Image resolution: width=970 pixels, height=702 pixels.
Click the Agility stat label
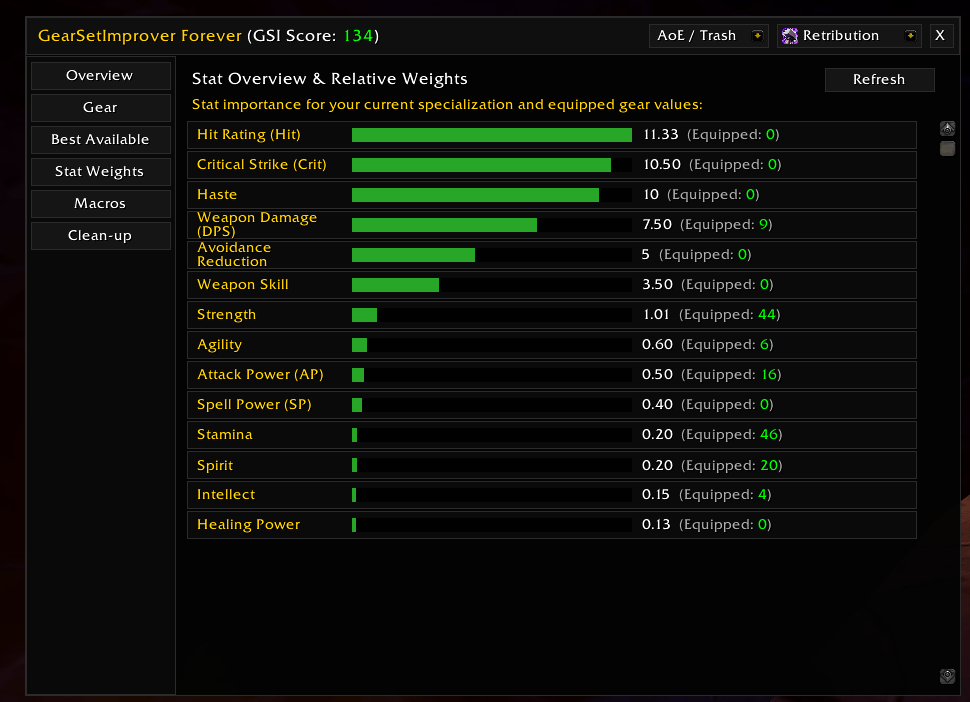[220, 345]
